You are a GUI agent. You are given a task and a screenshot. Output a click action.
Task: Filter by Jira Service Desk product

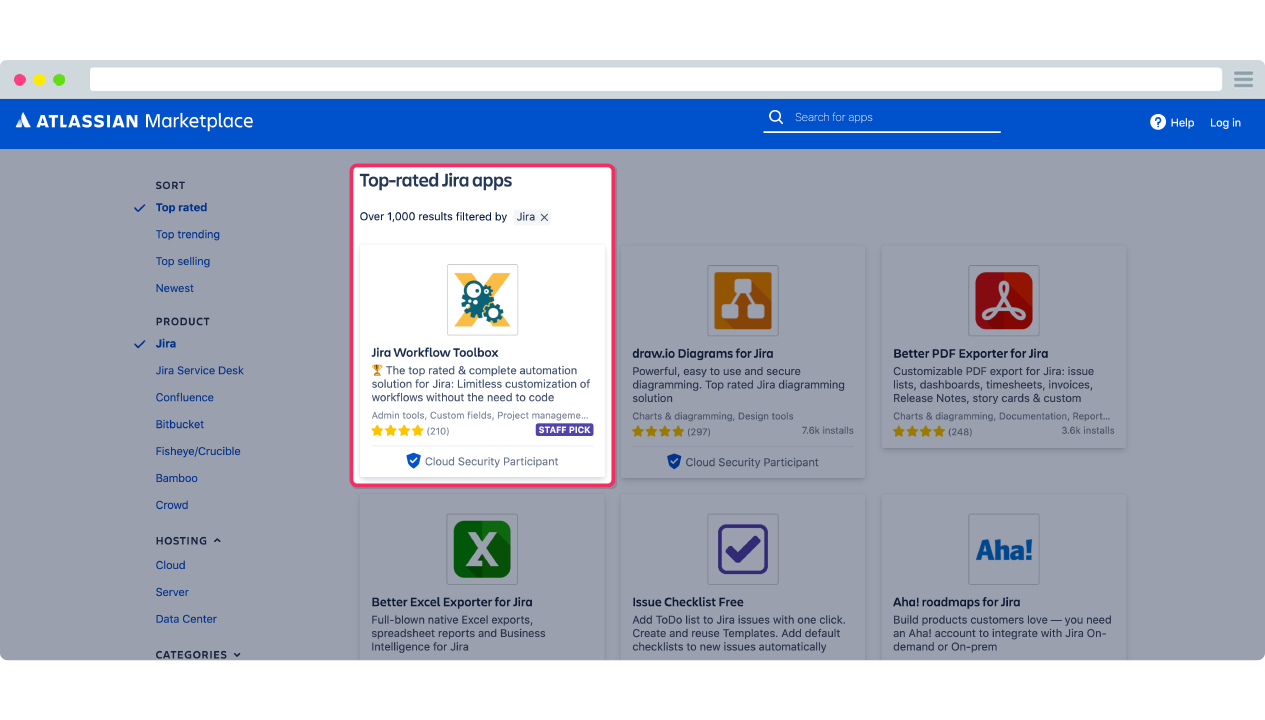(200, 371)
